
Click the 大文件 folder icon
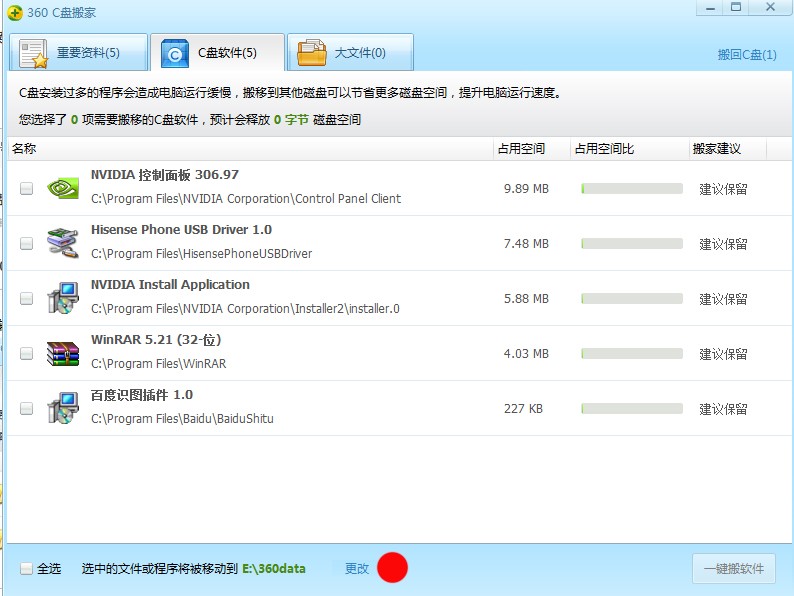pos(311,53)
